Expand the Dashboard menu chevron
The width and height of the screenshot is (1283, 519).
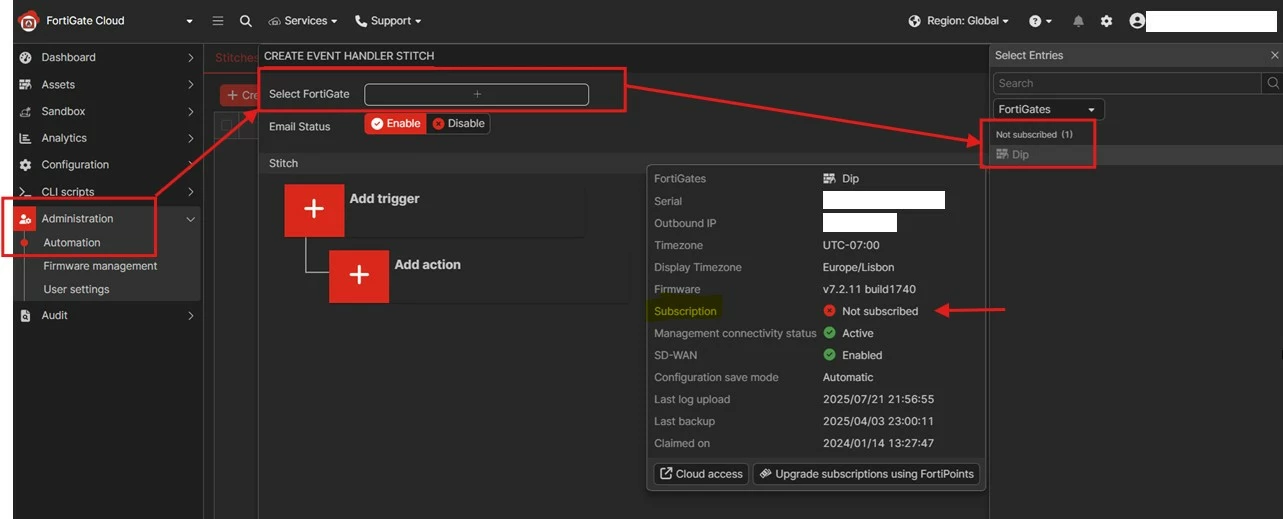point(190,58)
